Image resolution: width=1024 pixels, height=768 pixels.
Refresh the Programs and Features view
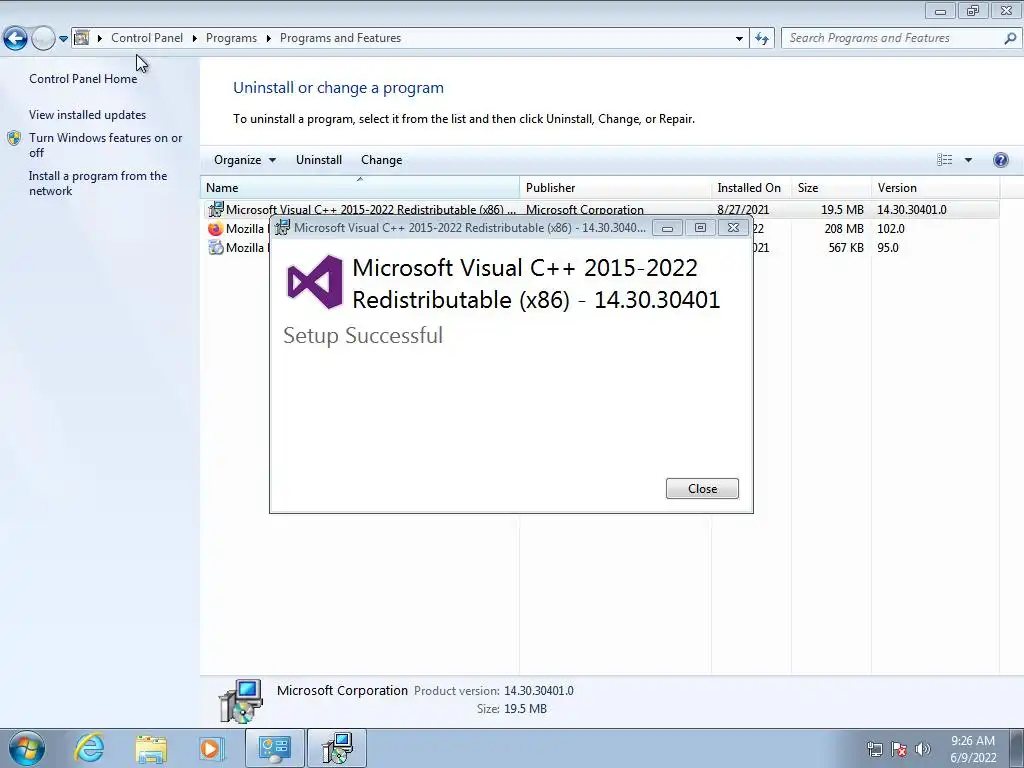click(x=762, y=39)
